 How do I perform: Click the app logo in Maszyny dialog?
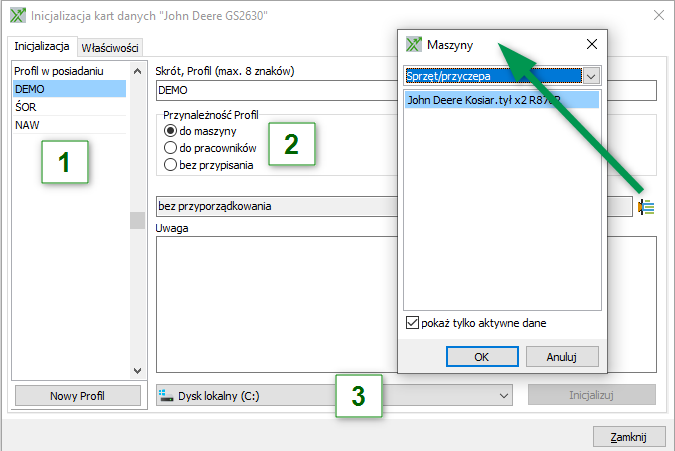414,44
